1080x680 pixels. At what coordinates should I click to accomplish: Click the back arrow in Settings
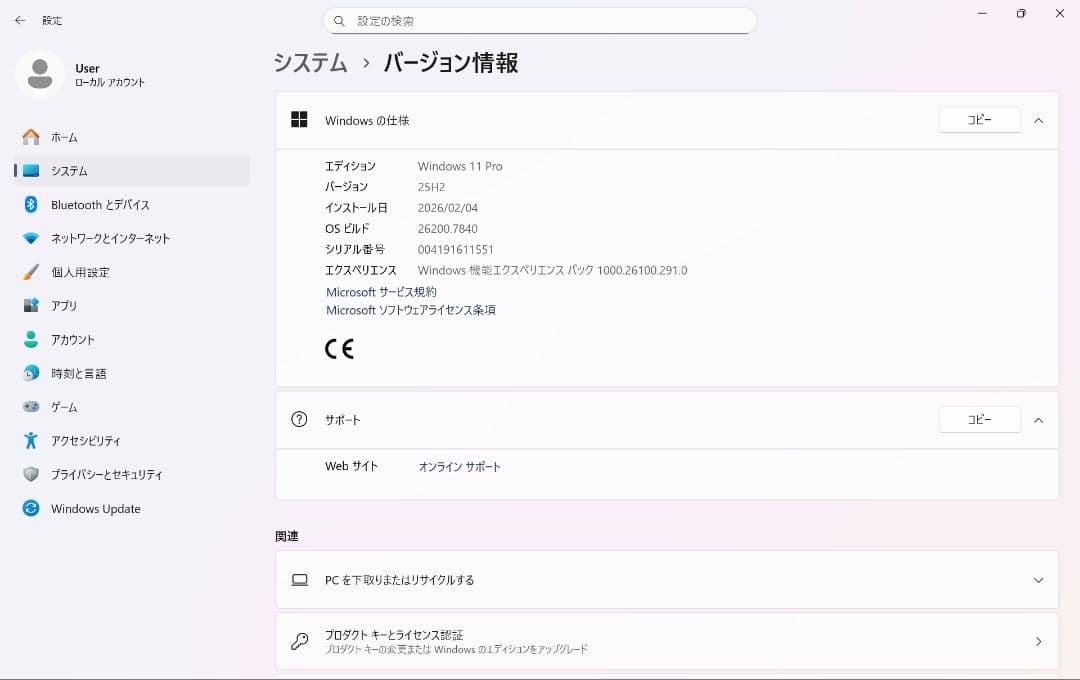[20, 21]
